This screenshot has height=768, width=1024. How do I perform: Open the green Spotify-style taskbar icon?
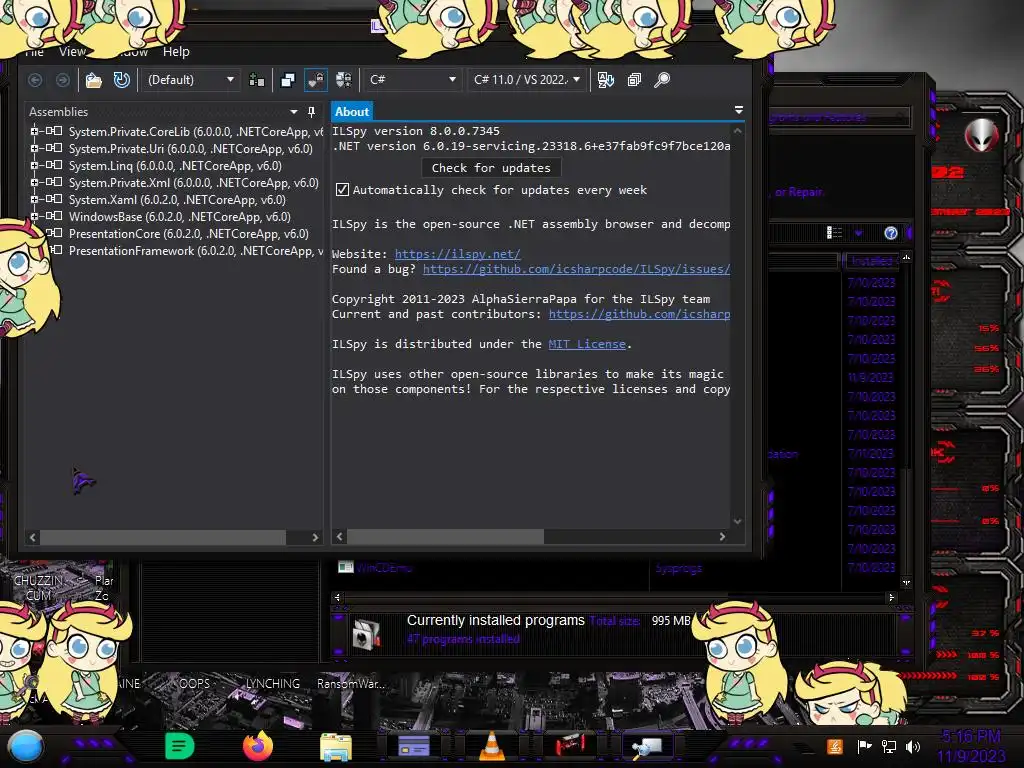pyautogui.click(x=180, y=746)
